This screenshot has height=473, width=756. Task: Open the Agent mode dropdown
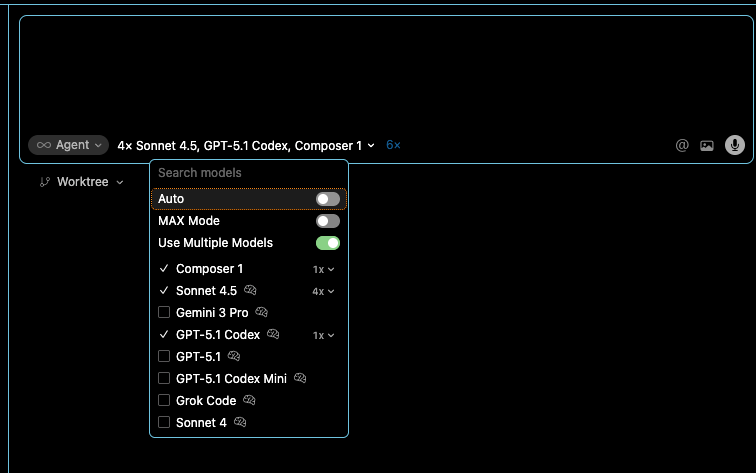(x=69, y=145)
